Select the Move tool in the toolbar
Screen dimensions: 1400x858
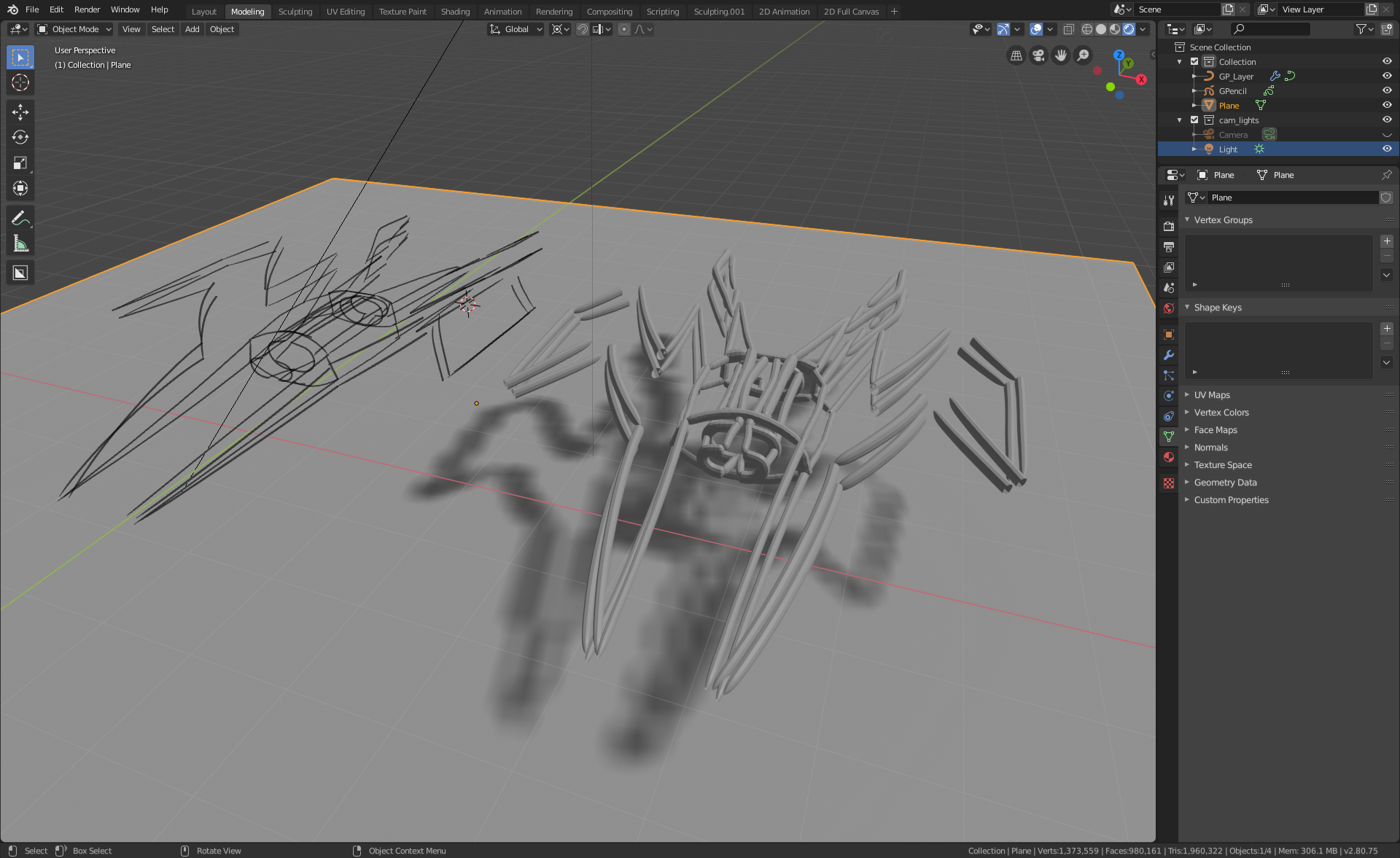tap(20, 112)
